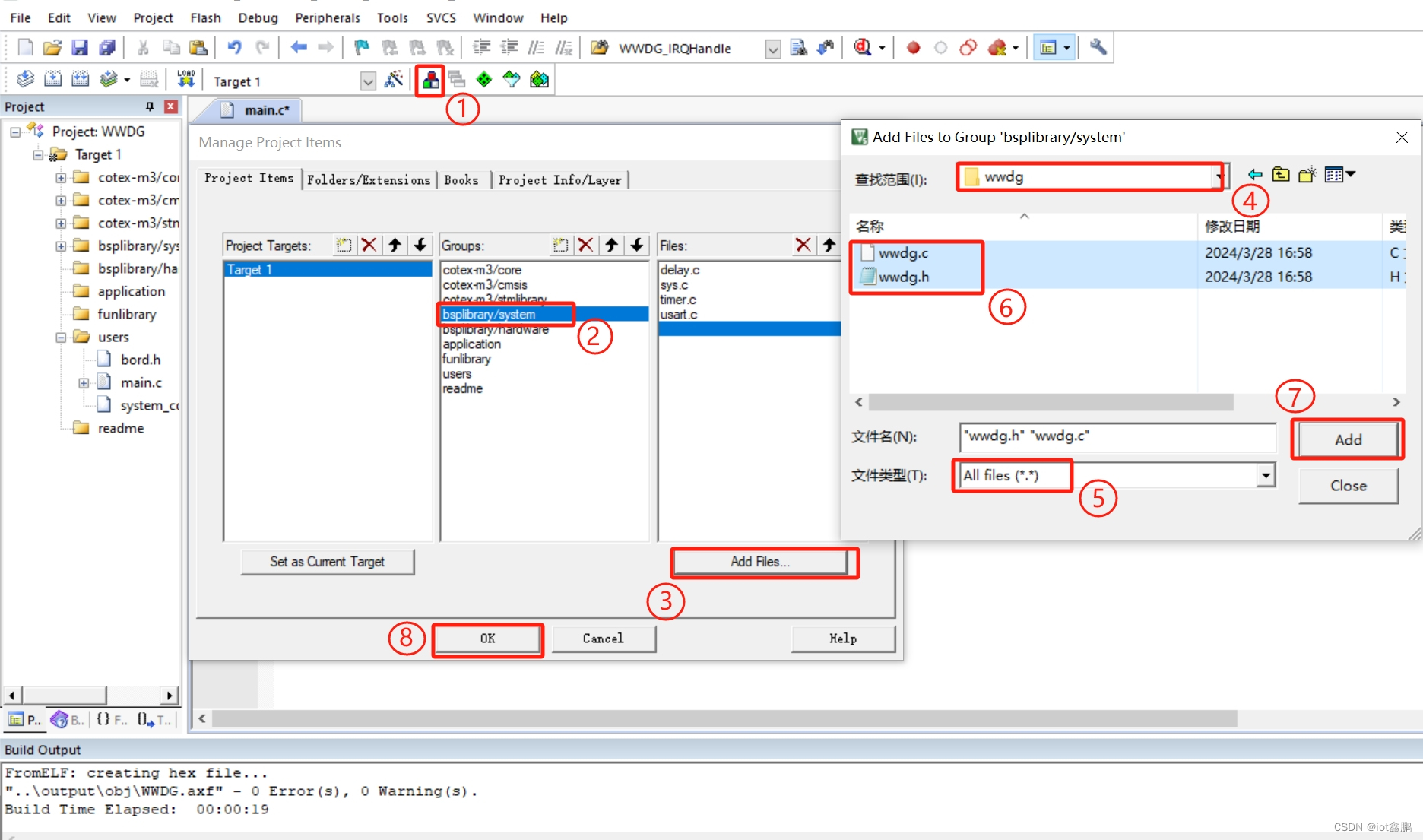Screen dimensions: 1423x840
Task: Click the Build target toolbar icon
Action: tap(52, 79)
